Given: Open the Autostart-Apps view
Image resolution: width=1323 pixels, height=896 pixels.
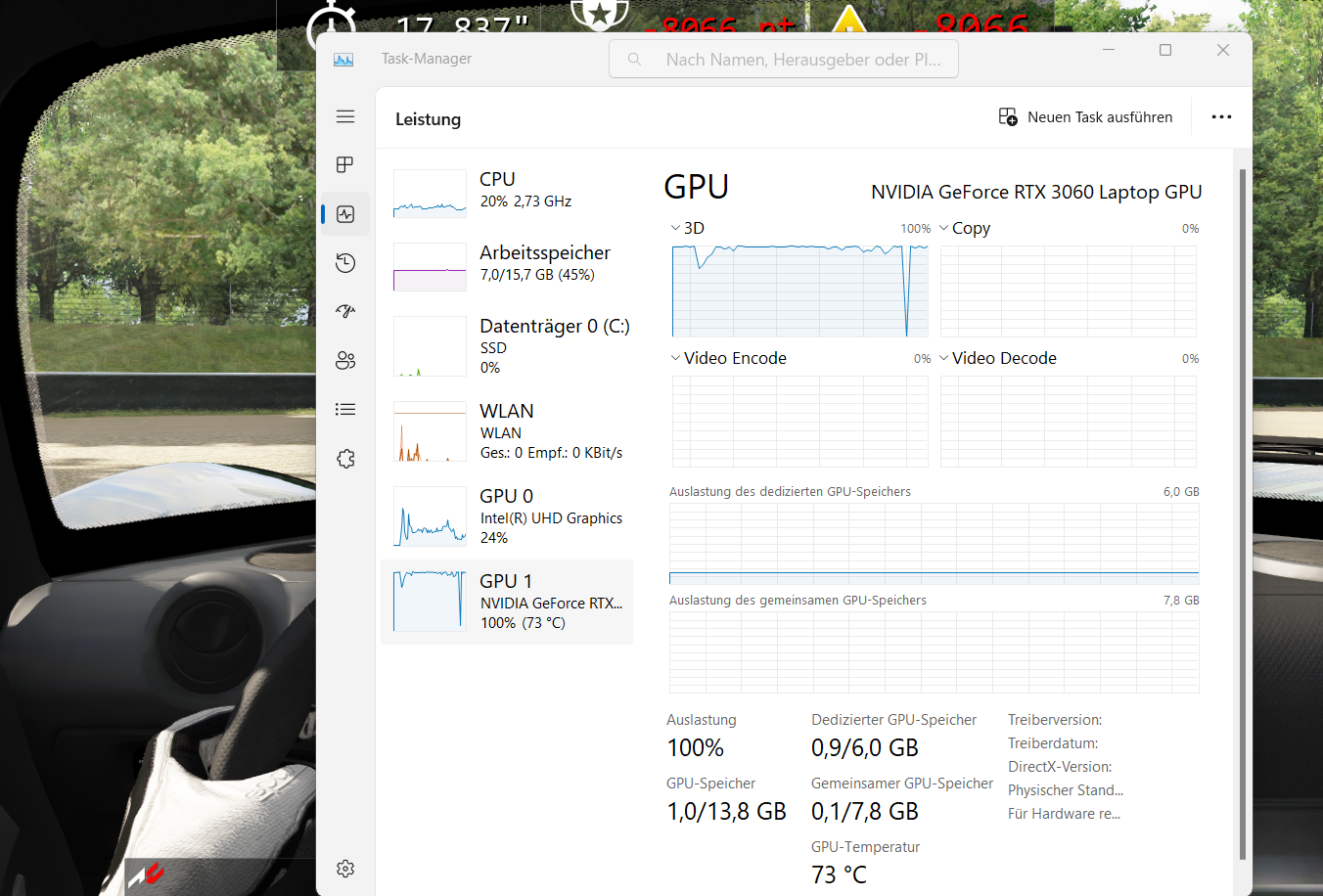Looking at the screenshot, I should tap(345, 311).
